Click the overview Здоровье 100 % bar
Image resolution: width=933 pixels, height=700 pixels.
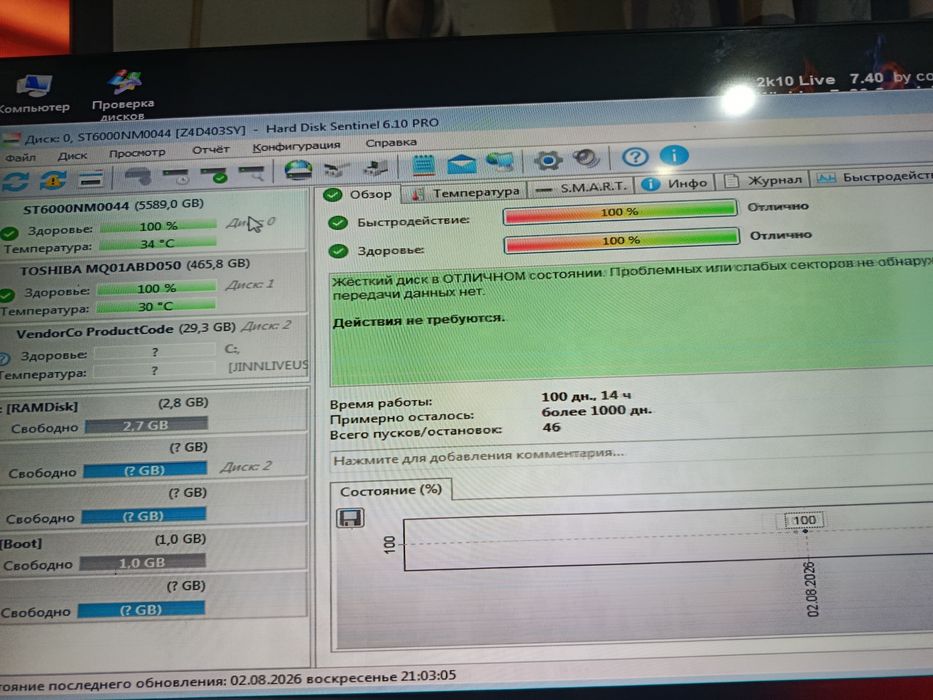(x=621, y=240)
